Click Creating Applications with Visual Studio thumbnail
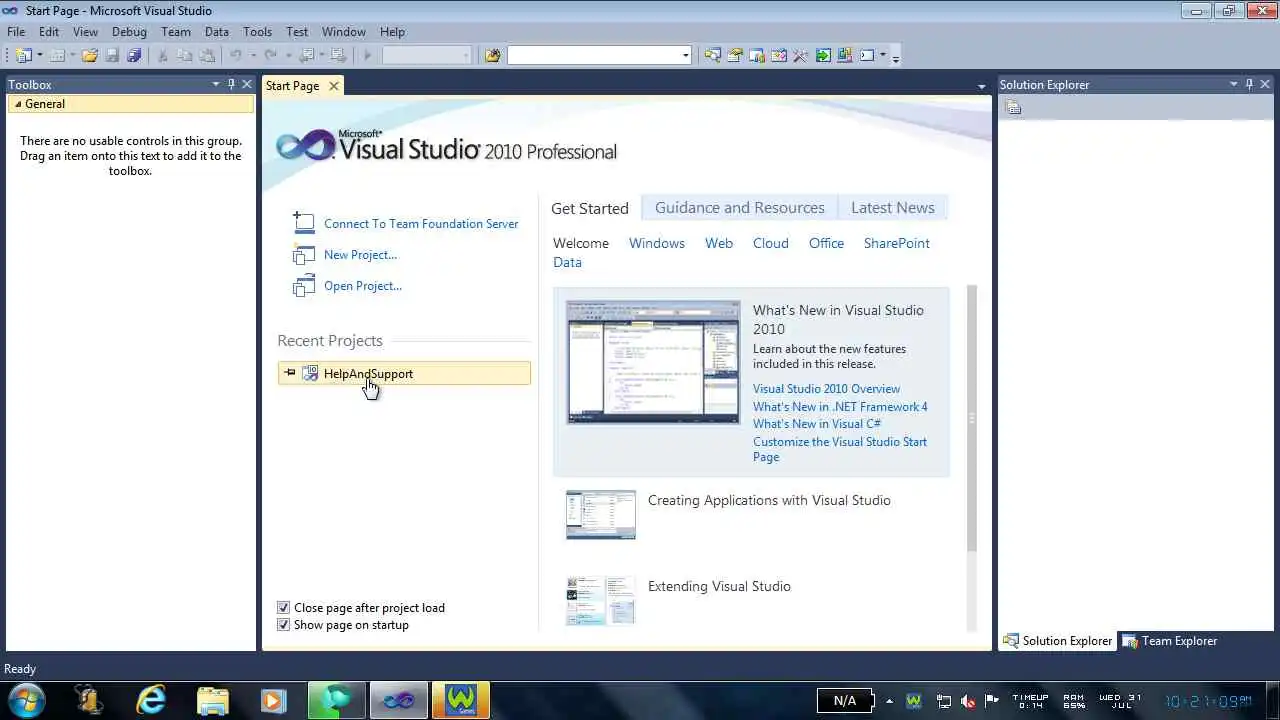The width and height of the screenshot is (1280, 720). tap(601, 514)
